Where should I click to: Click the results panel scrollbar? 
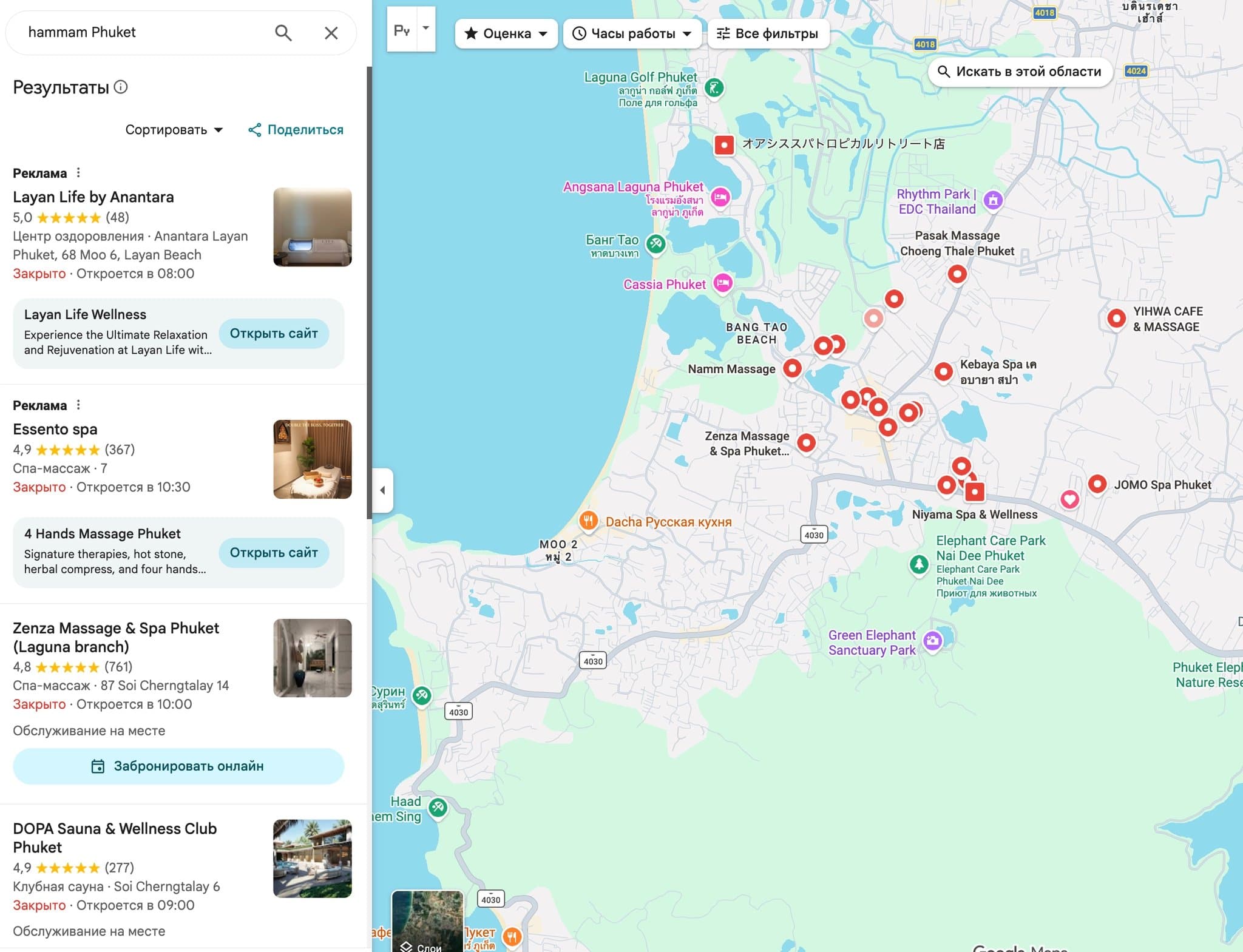(368, 292)
